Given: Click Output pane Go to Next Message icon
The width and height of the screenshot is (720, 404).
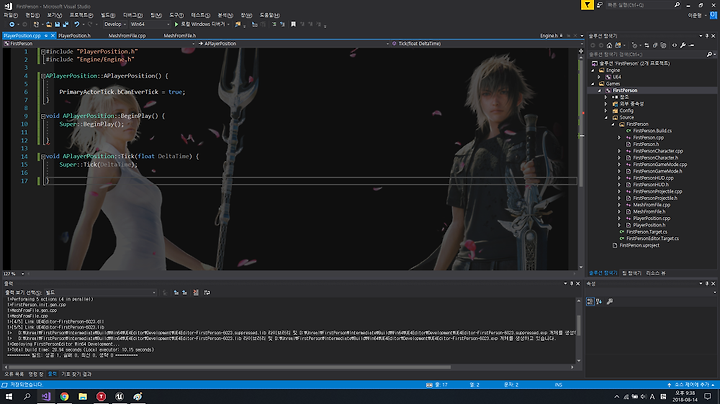Looking at the screenshot, I should (184, 292).
